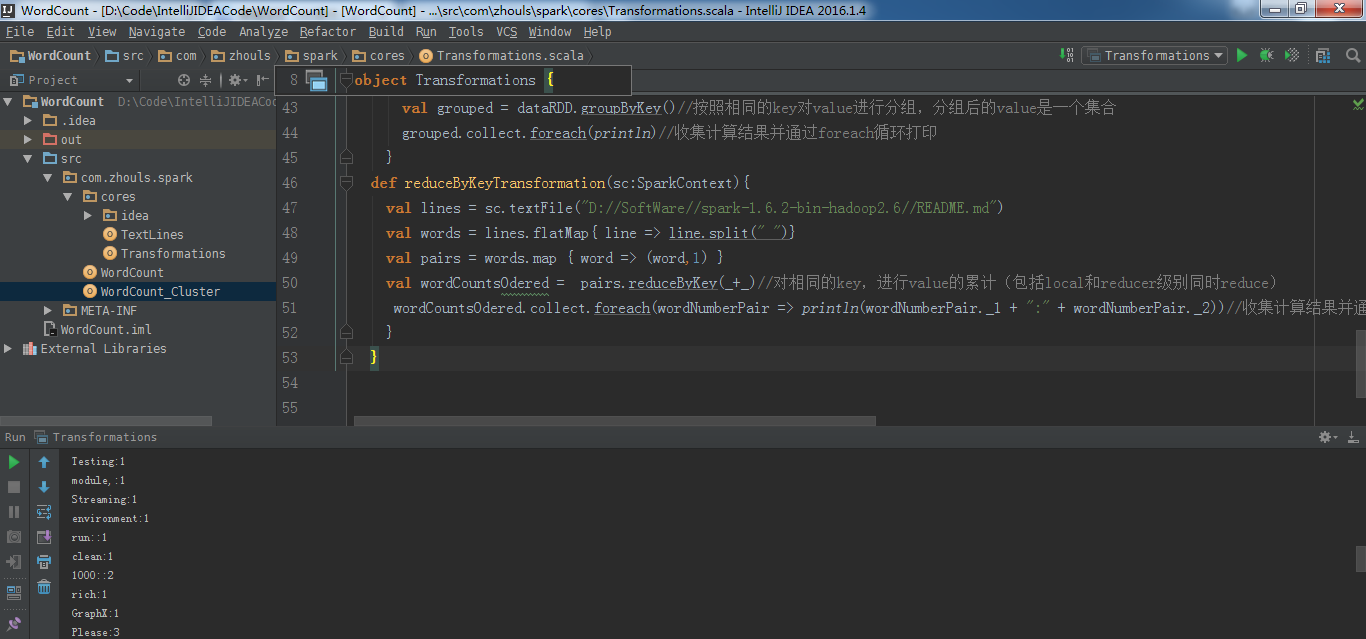The image size is (1366, 639).
Task: Click the editor horizontal scrollbar
Action: [614, 421]
